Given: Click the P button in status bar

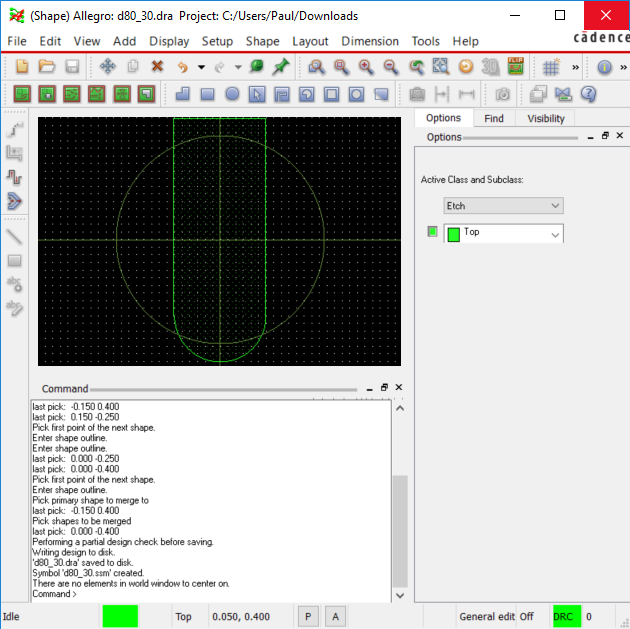Looking at the screenshot, I should [x=308, y=617].
